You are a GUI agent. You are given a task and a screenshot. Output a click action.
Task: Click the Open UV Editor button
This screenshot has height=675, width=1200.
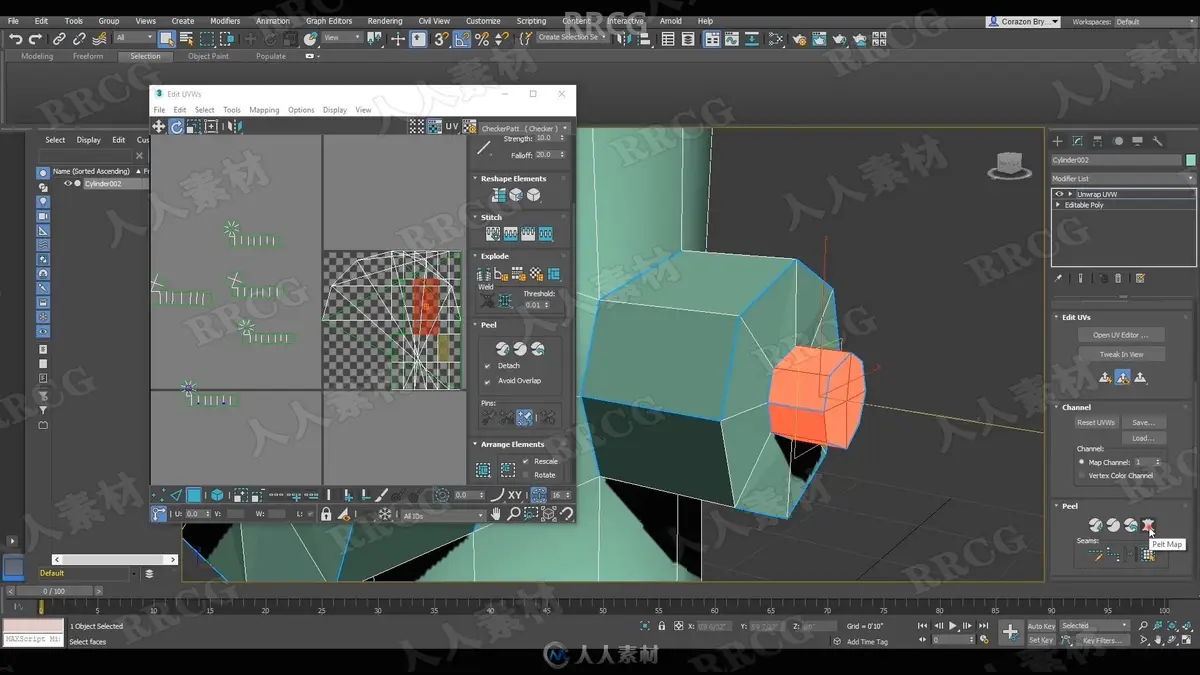pos(1121,335)
